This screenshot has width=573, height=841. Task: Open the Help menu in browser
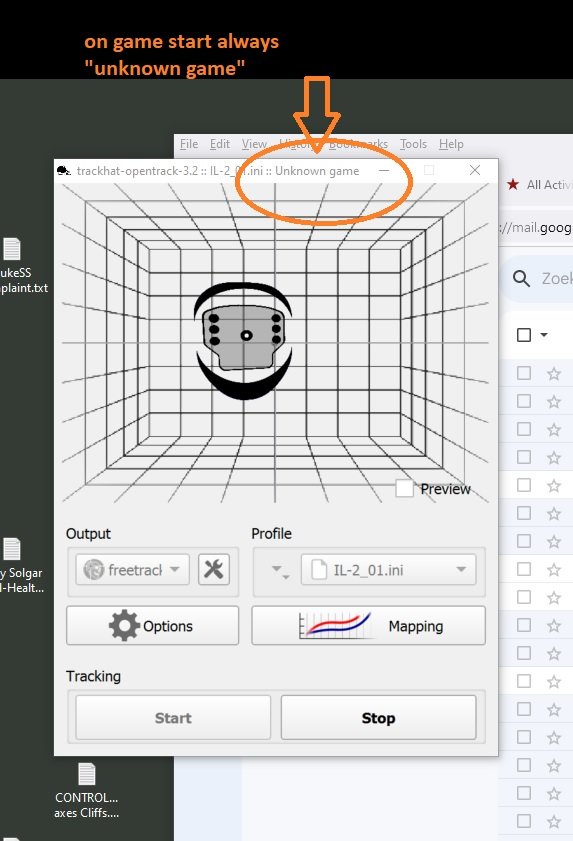[x=451, y=144]
